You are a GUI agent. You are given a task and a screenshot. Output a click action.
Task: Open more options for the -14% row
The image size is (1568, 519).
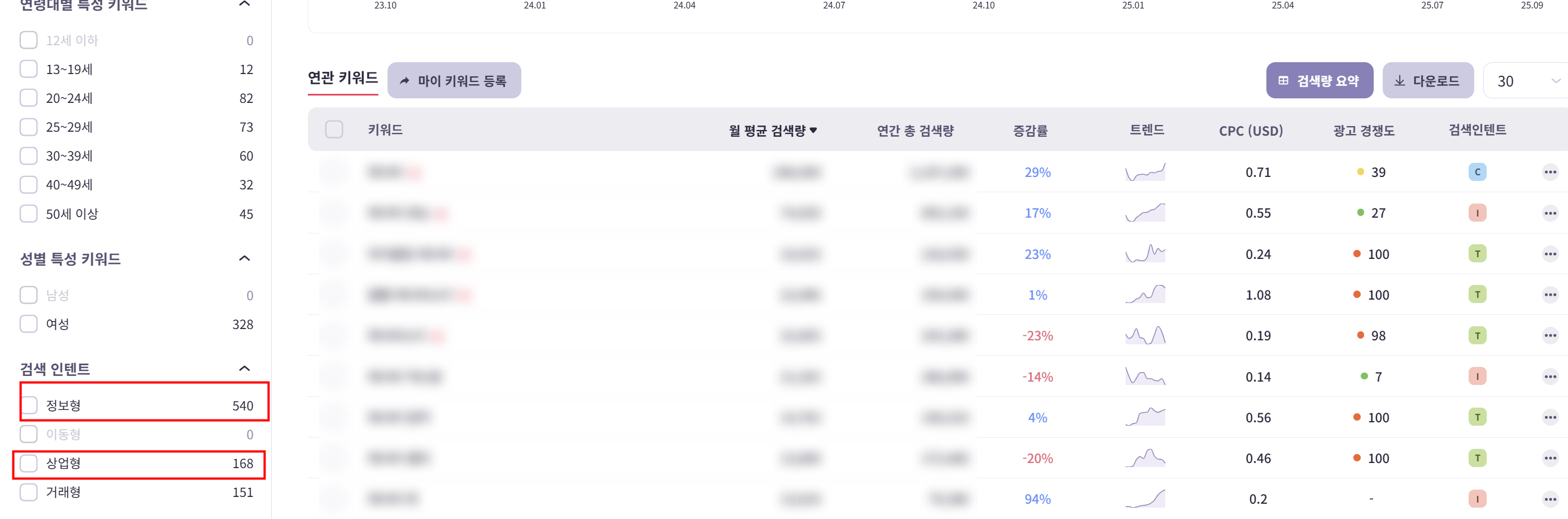1549,377
